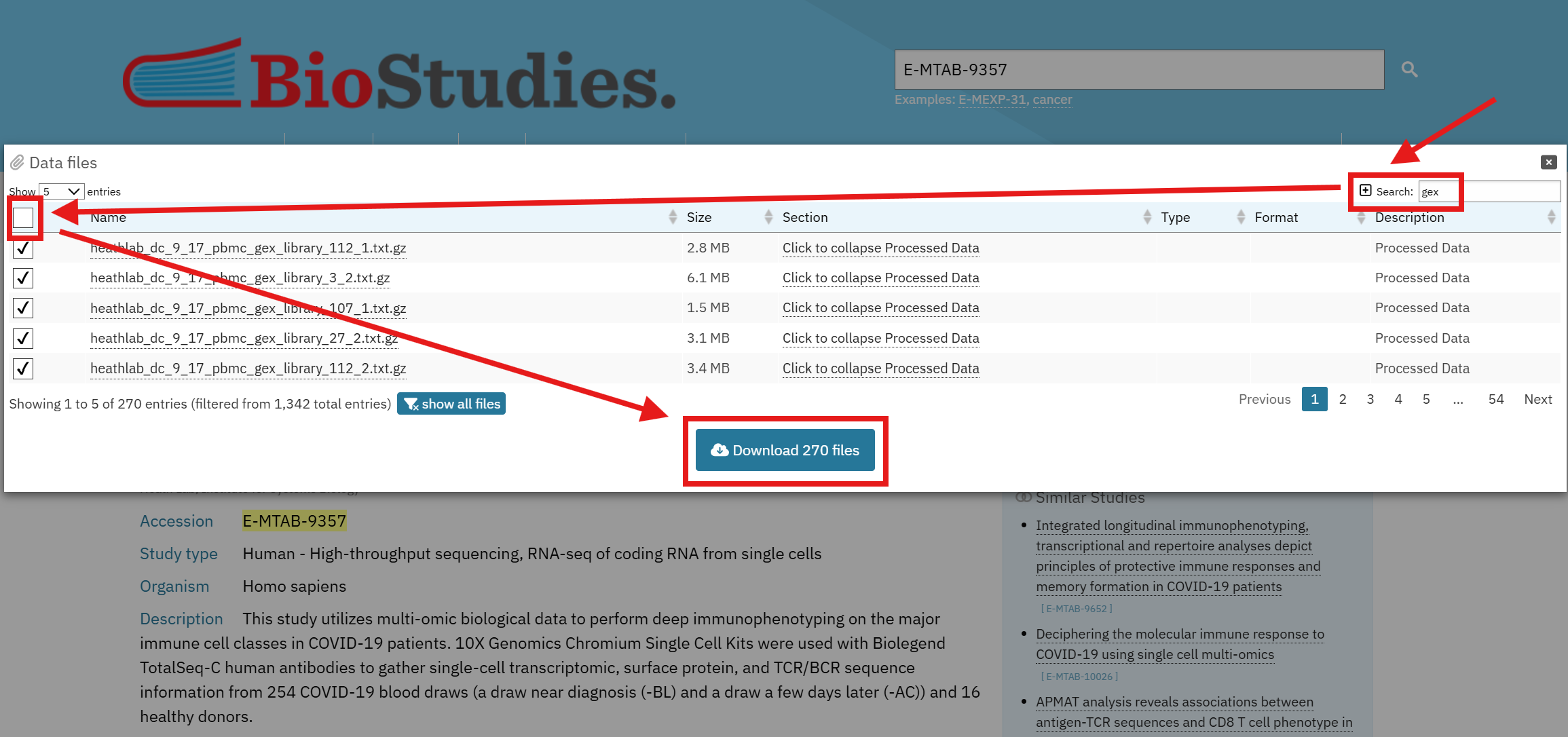The height and width of the screenshot is (737, 1568).
Task: Jump to page 54 of results
Action: (1495, 399)
